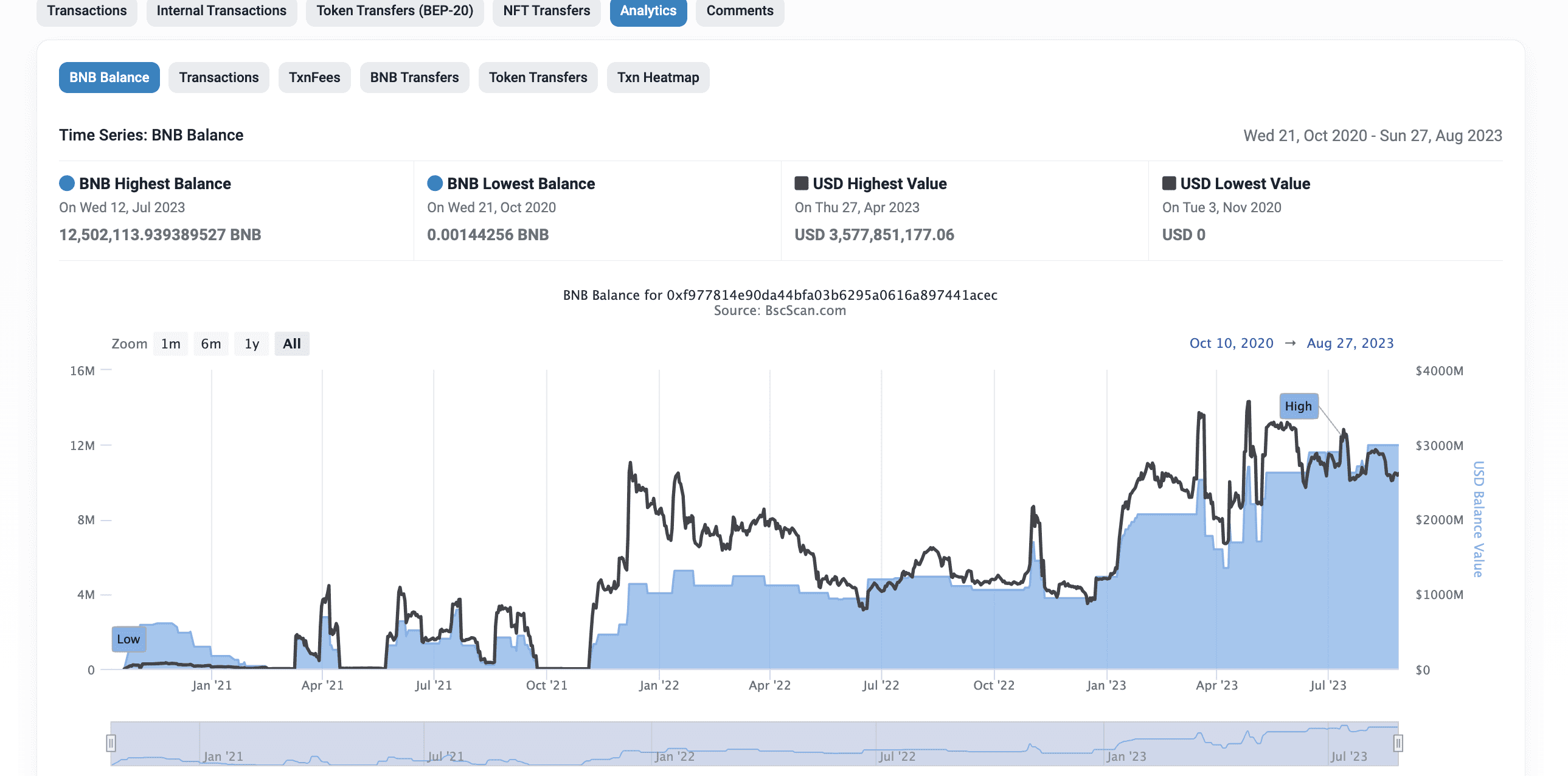Click the right navigator range handle
Screen dimensions: 1568x776
coord(1398,743)
